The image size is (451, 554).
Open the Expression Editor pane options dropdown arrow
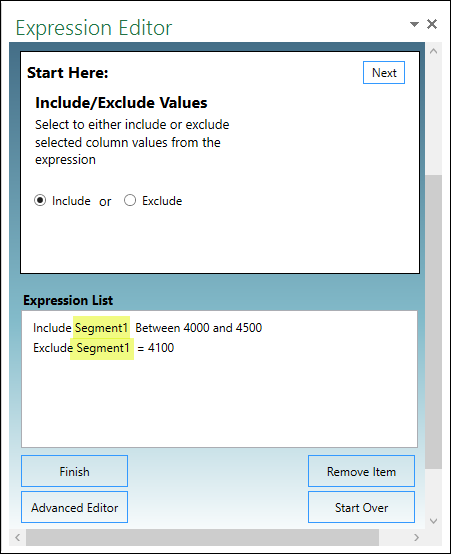pos(414,24)
